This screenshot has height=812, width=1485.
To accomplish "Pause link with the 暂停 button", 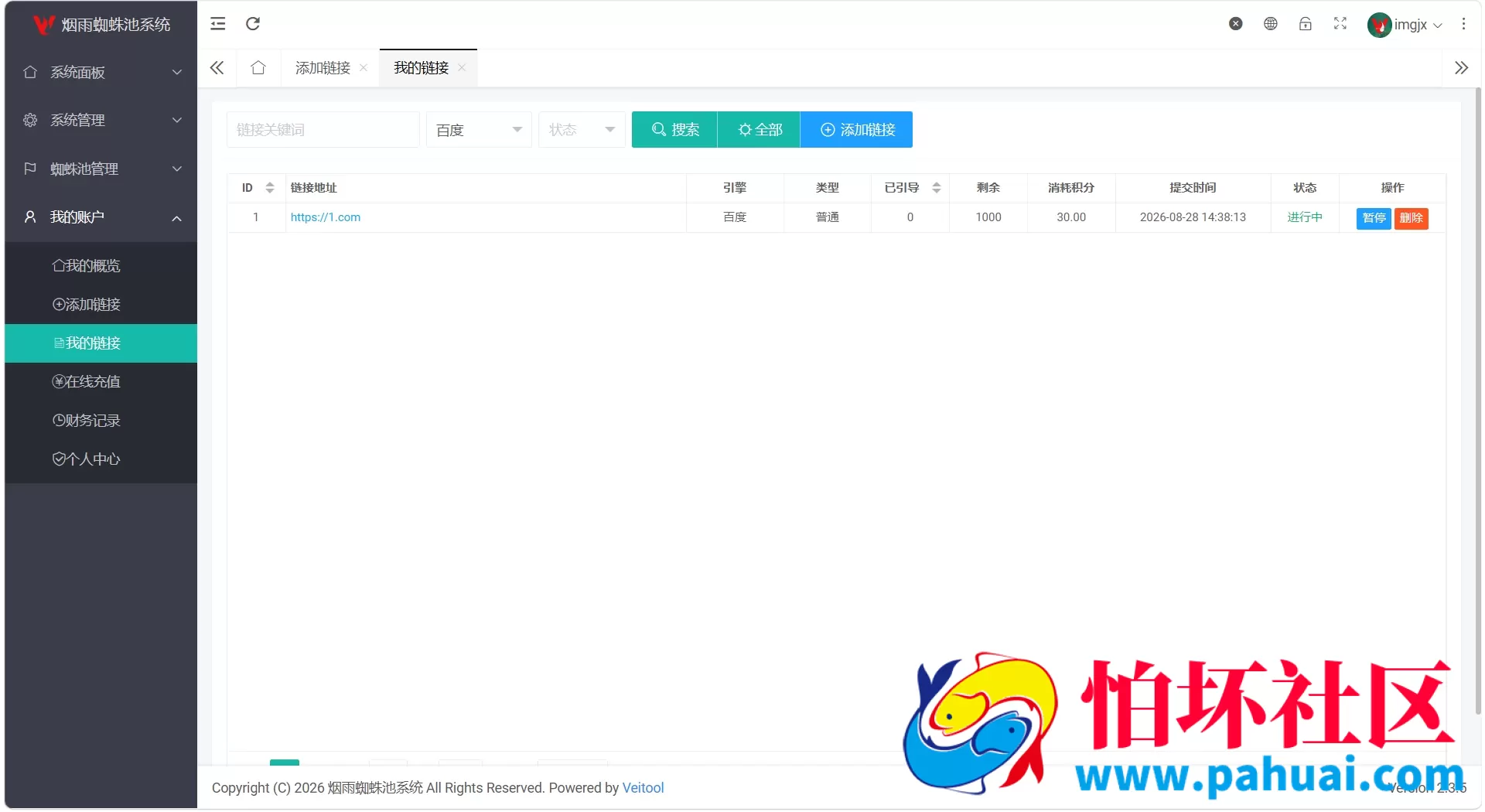I will click(1374, 218).
